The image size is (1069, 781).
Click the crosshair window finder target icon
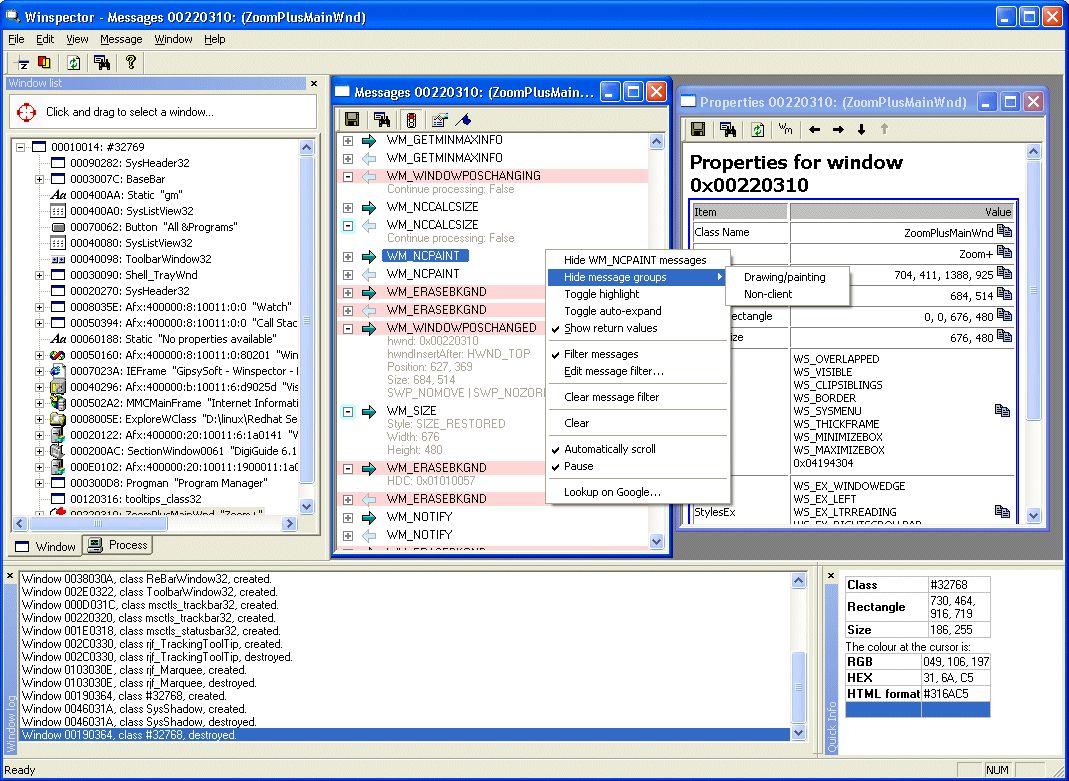[26, 112]
